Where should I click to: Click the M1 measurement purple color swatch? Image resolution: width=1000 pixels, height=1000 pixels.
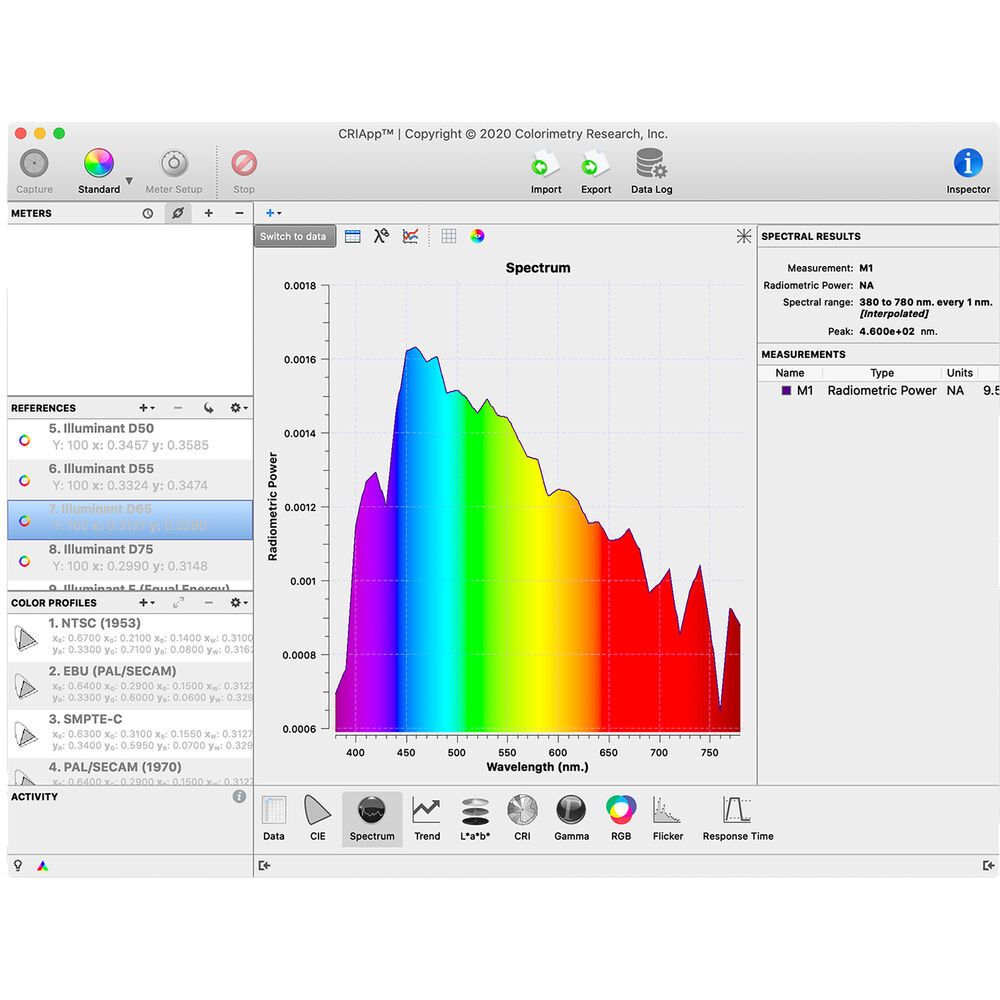(786, 391)
